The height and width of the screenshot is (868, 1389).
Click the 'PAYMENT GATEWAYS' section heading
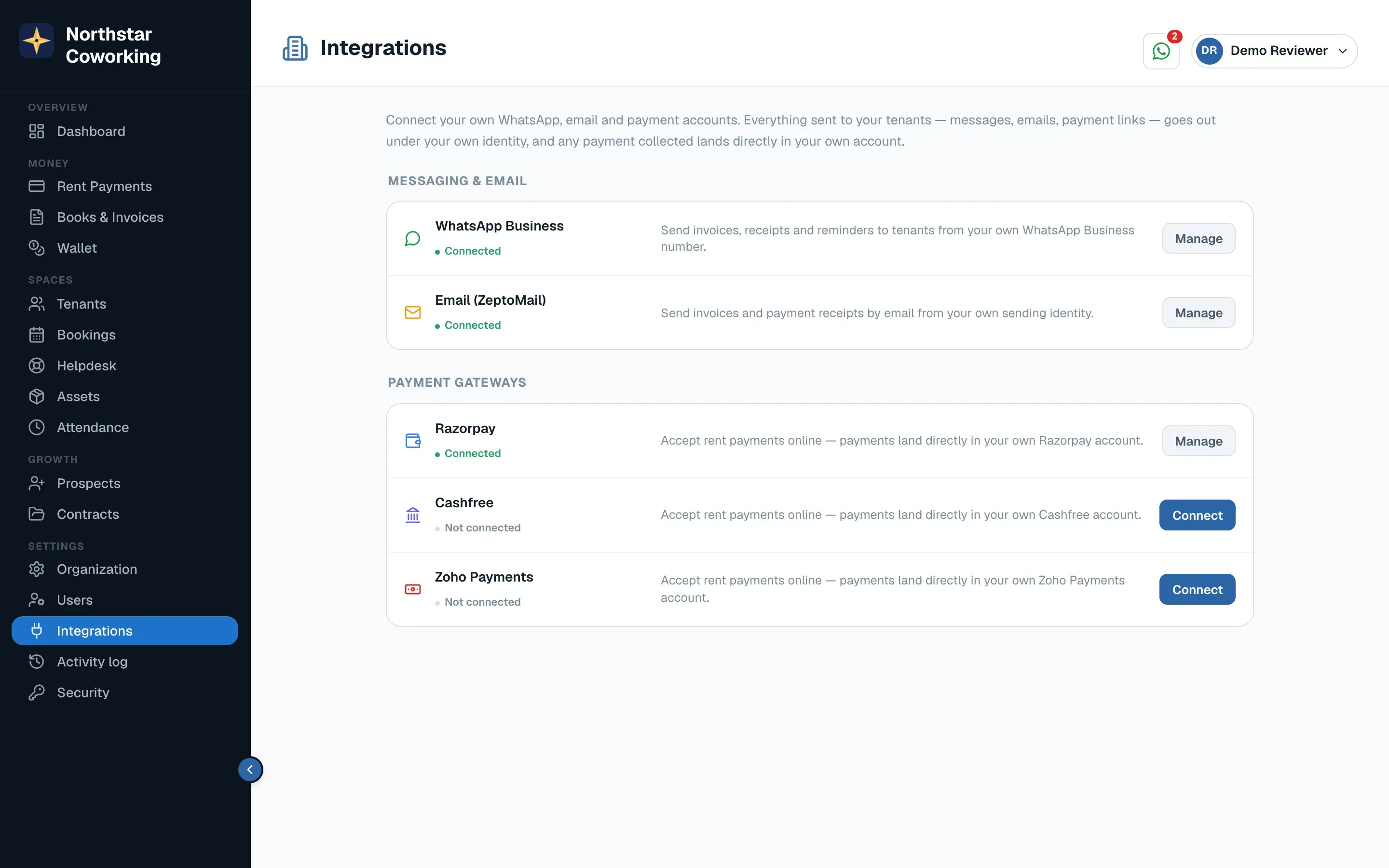coord(457,382)
